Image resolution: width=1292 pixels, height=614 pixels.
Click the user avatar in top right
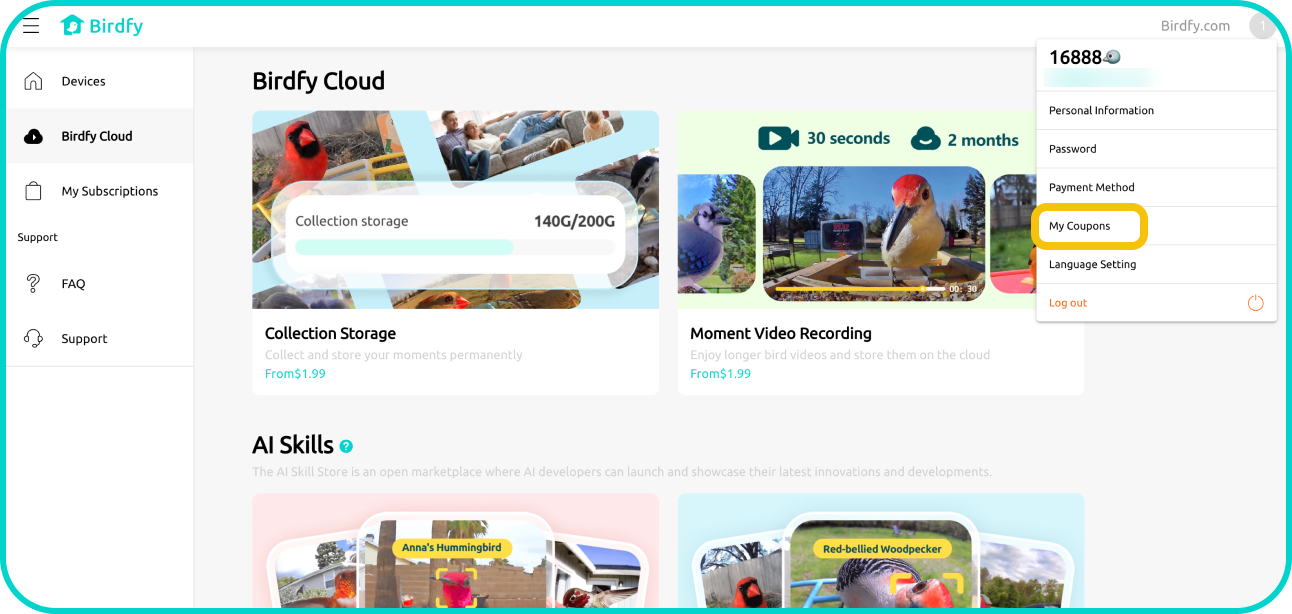pos(1262,26)
